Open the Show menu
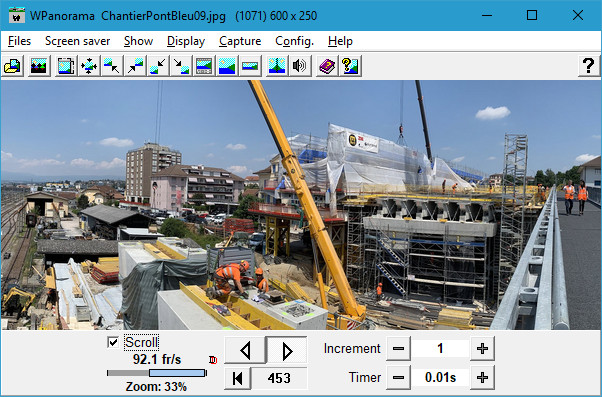Screen dimensions: 602x397 tap(138, 41)
